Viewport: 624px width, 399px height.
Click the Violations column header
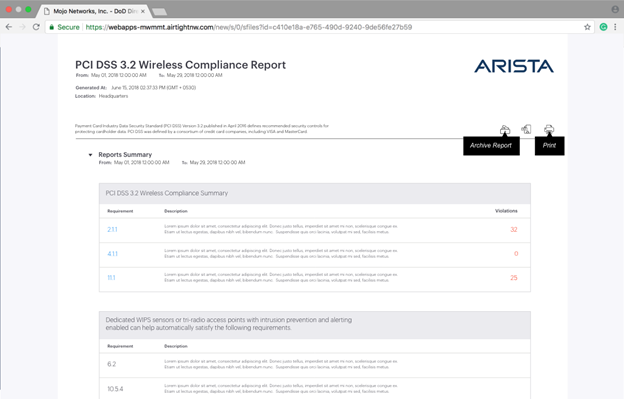(x=506, y=211)
